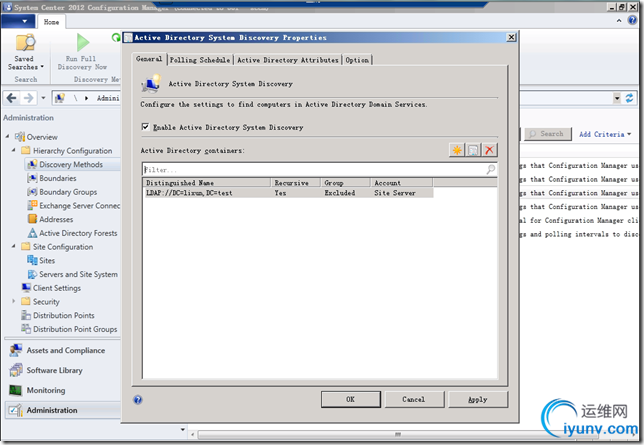Sort by Account column header

(x=401, y=182)
